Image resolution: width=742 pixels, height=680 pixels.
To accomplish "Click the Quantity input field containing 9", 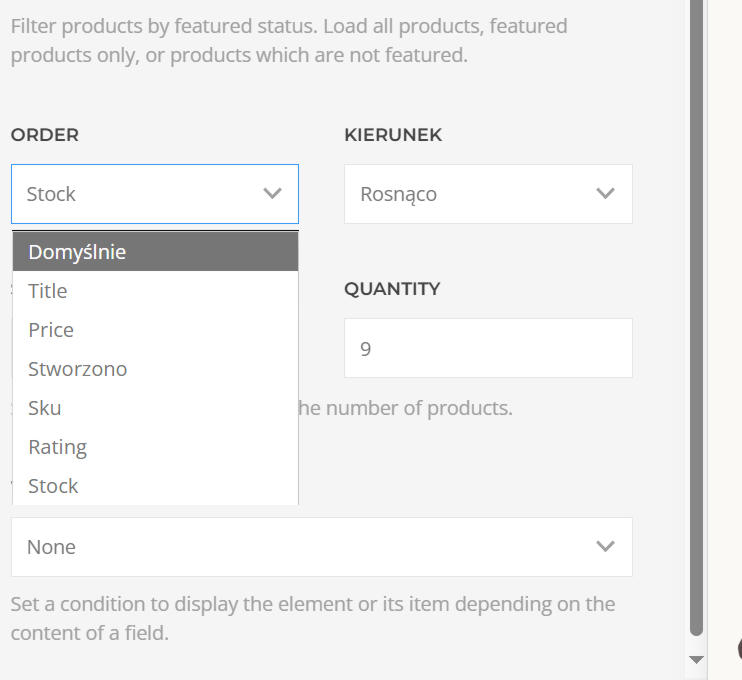I will (x=488, y=348).
